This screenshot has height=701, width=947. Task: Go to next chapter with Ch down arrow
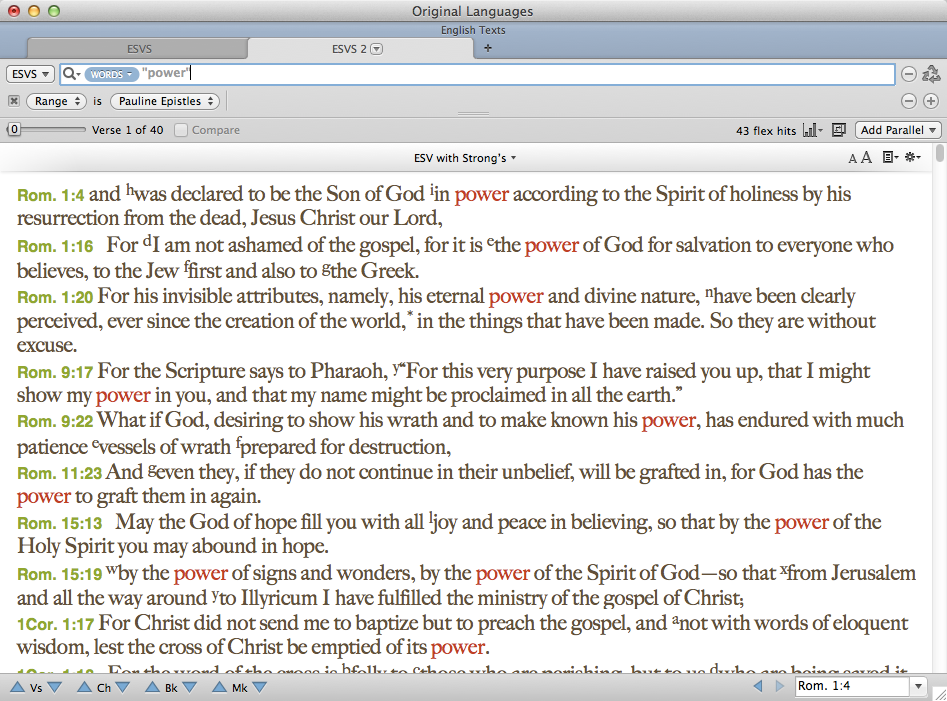point(123,687)
